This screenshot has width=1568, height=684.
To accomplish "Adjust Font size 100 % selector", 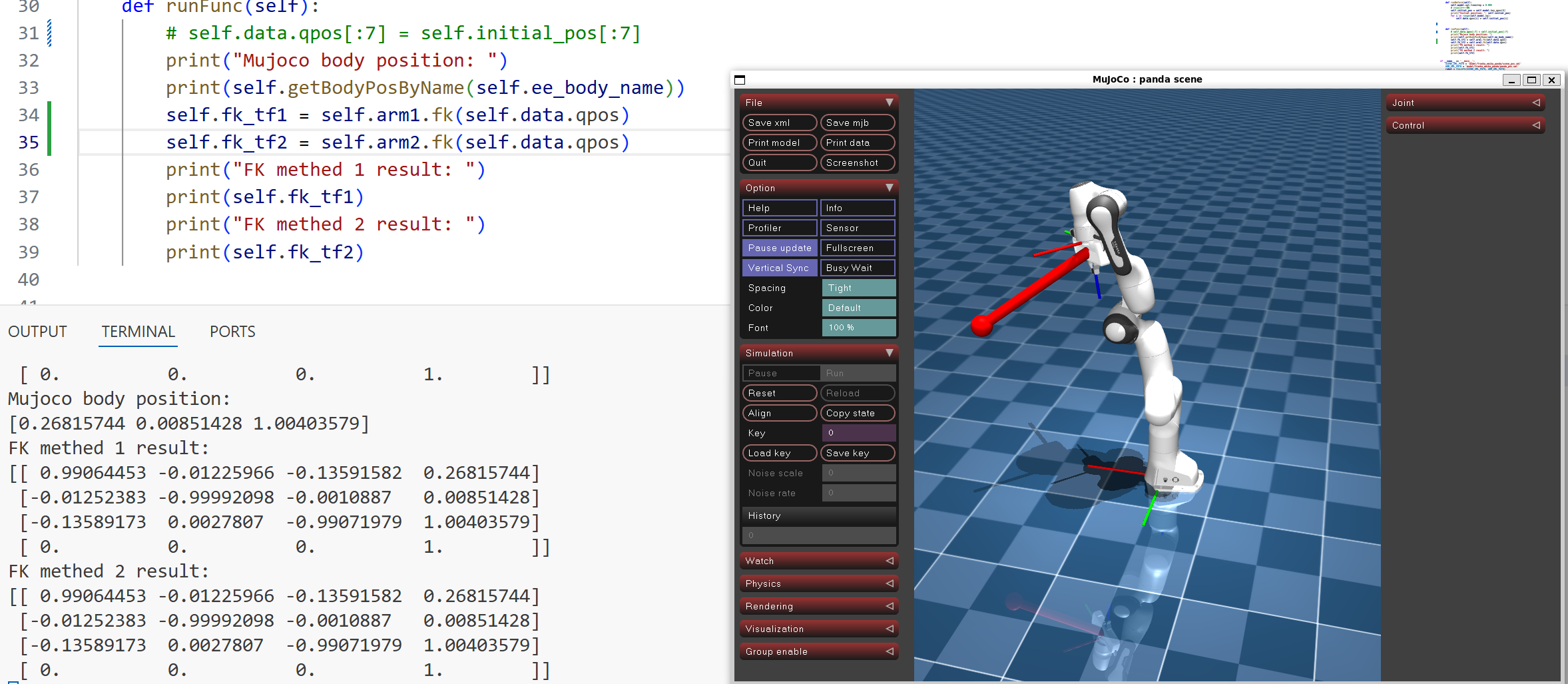I will click(x=859, y=328).
